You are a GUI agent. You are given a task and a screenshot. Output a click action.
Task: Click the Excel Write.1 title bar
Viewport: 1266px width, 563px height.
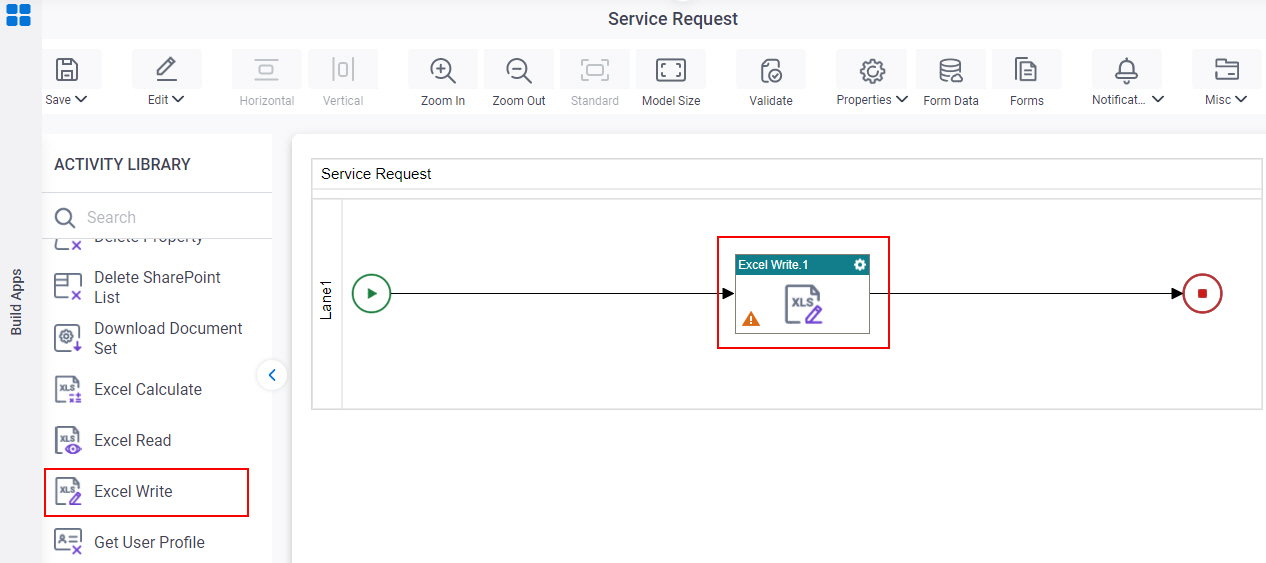coord(802,264)
